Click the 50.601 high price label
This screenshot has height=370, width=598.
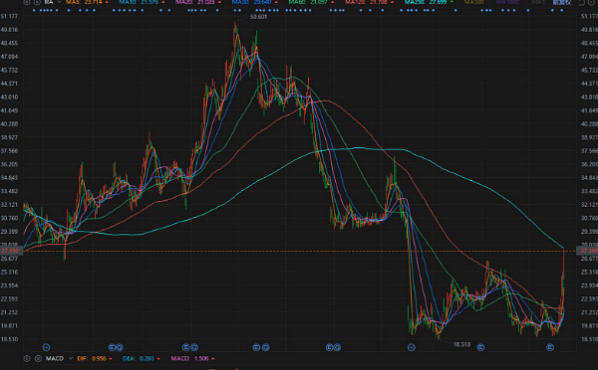pyautogui.click(x=259, y=17)
